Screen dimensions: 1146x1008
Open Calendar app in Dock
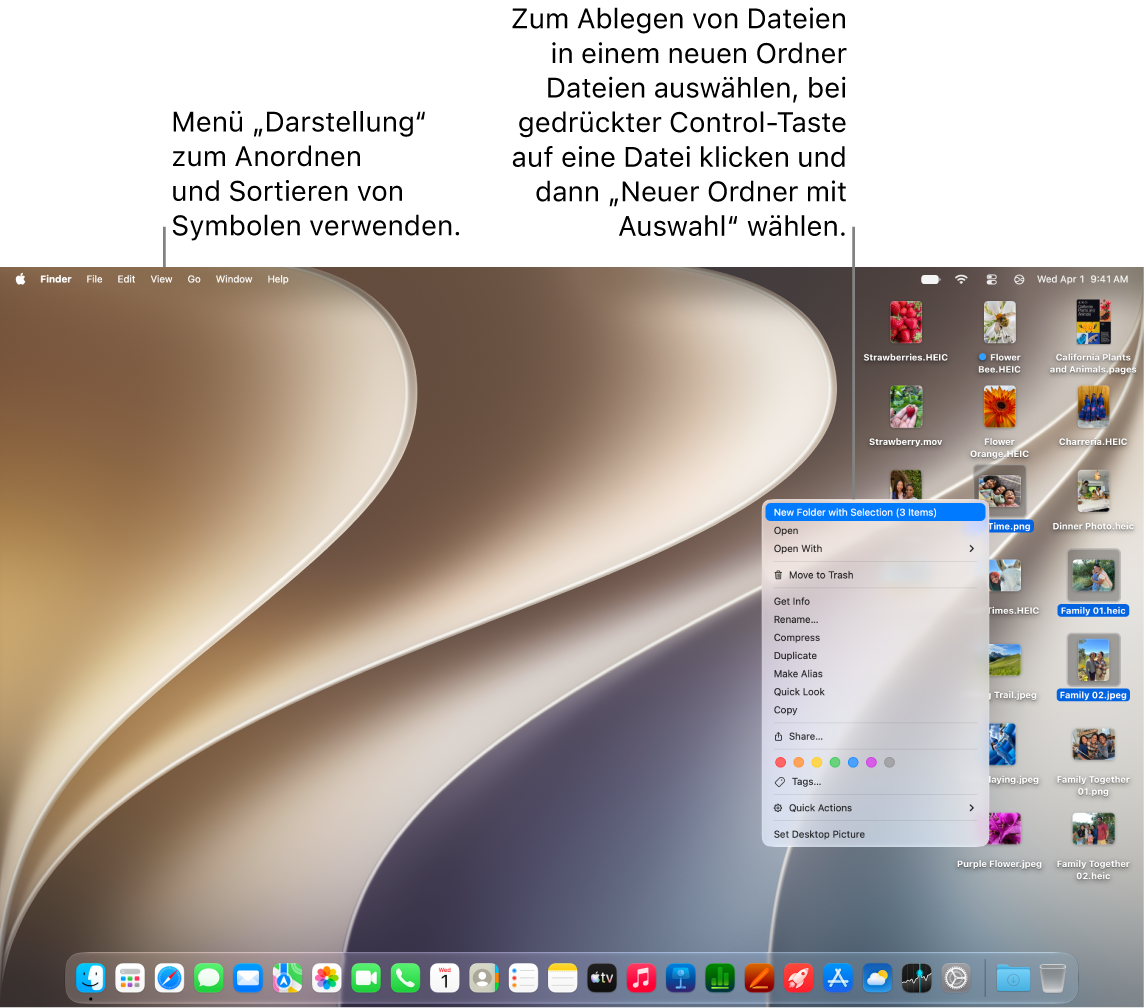tap(445, 978)
